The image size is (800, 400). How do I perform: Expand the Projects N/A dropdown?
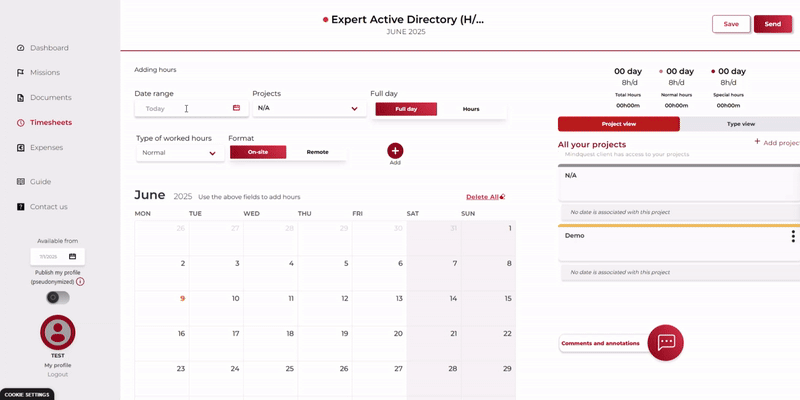pos(309,108)
